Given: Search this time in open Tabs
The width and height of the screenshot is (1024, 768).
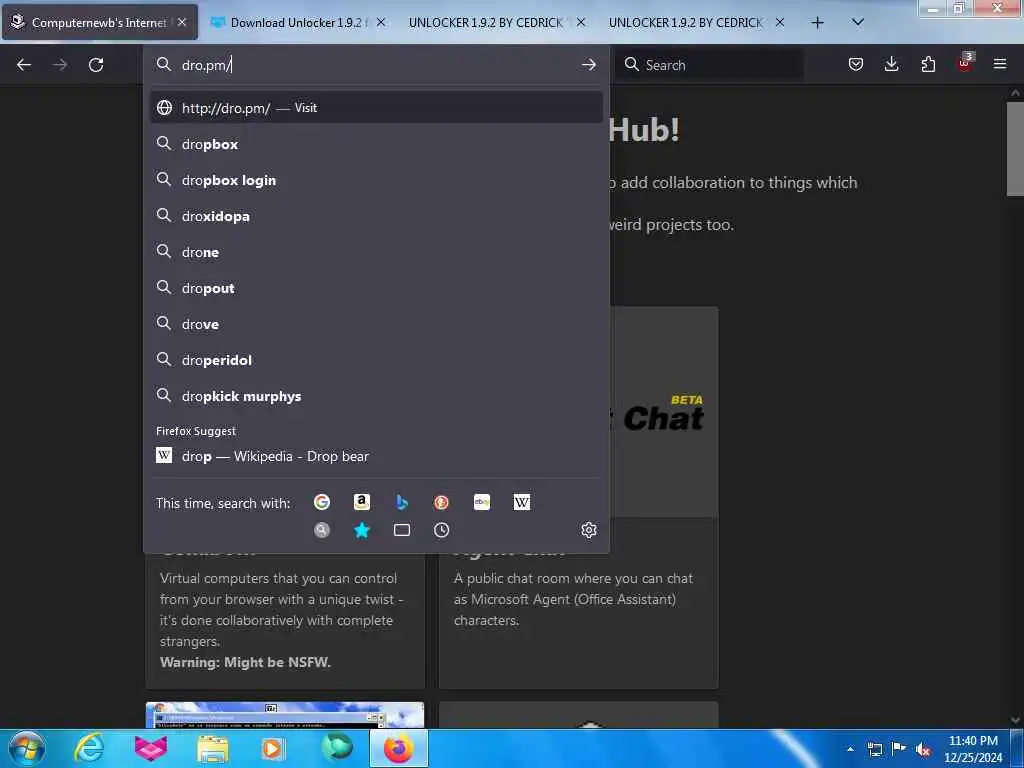Looking at the screenshot, I should point(402,530).
